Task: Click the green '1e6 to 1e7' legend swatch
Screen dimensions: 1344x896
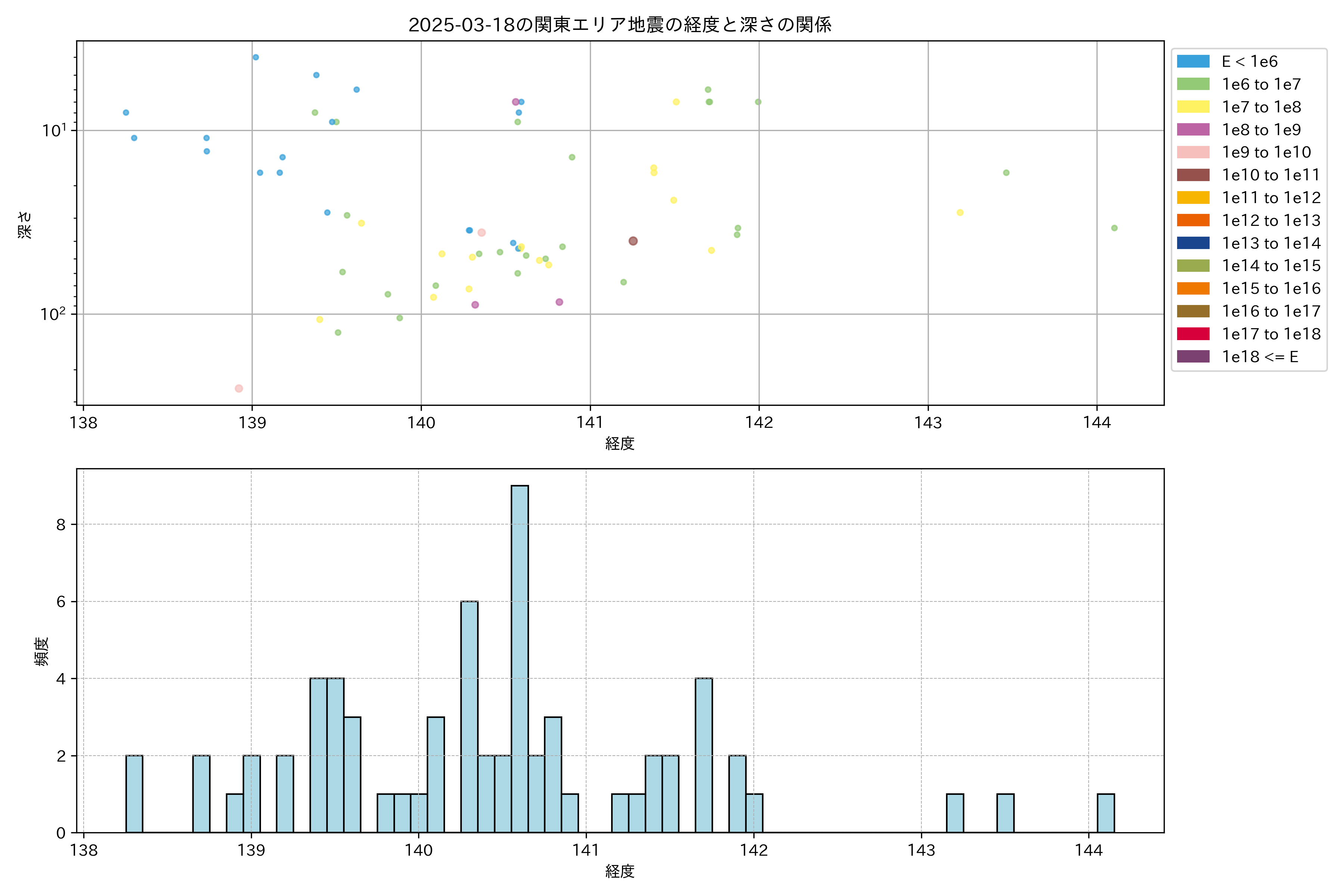Action: (1192, 85)
